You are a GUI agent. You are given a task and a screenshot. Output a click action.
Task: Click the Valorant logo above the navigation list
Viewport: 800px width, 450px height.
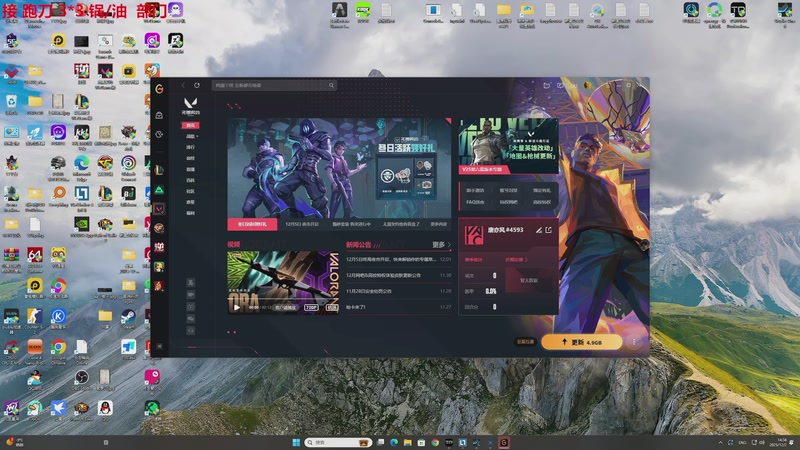190,103
